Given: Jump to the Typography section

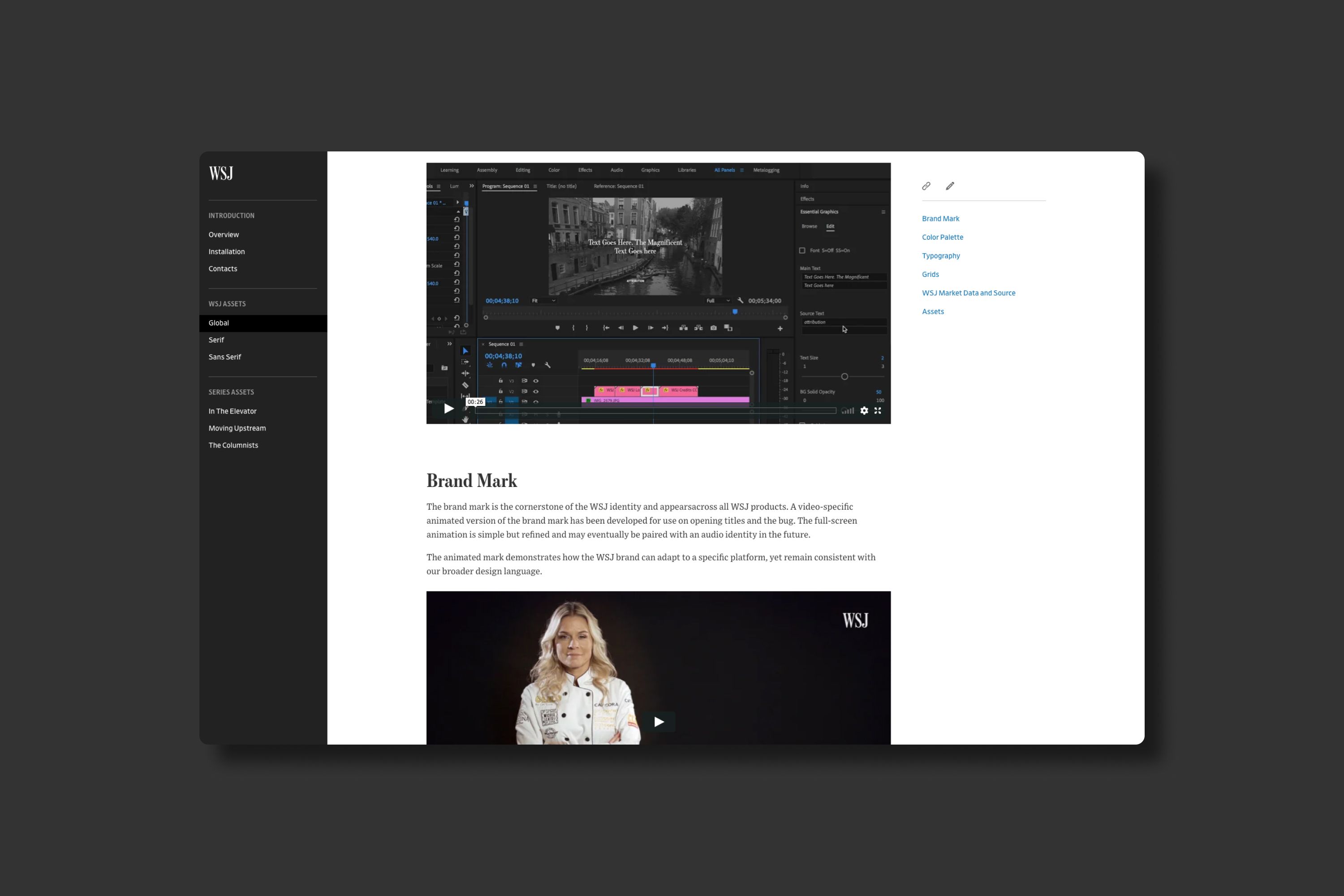Looking at the screenshot, I should (940, 255).
